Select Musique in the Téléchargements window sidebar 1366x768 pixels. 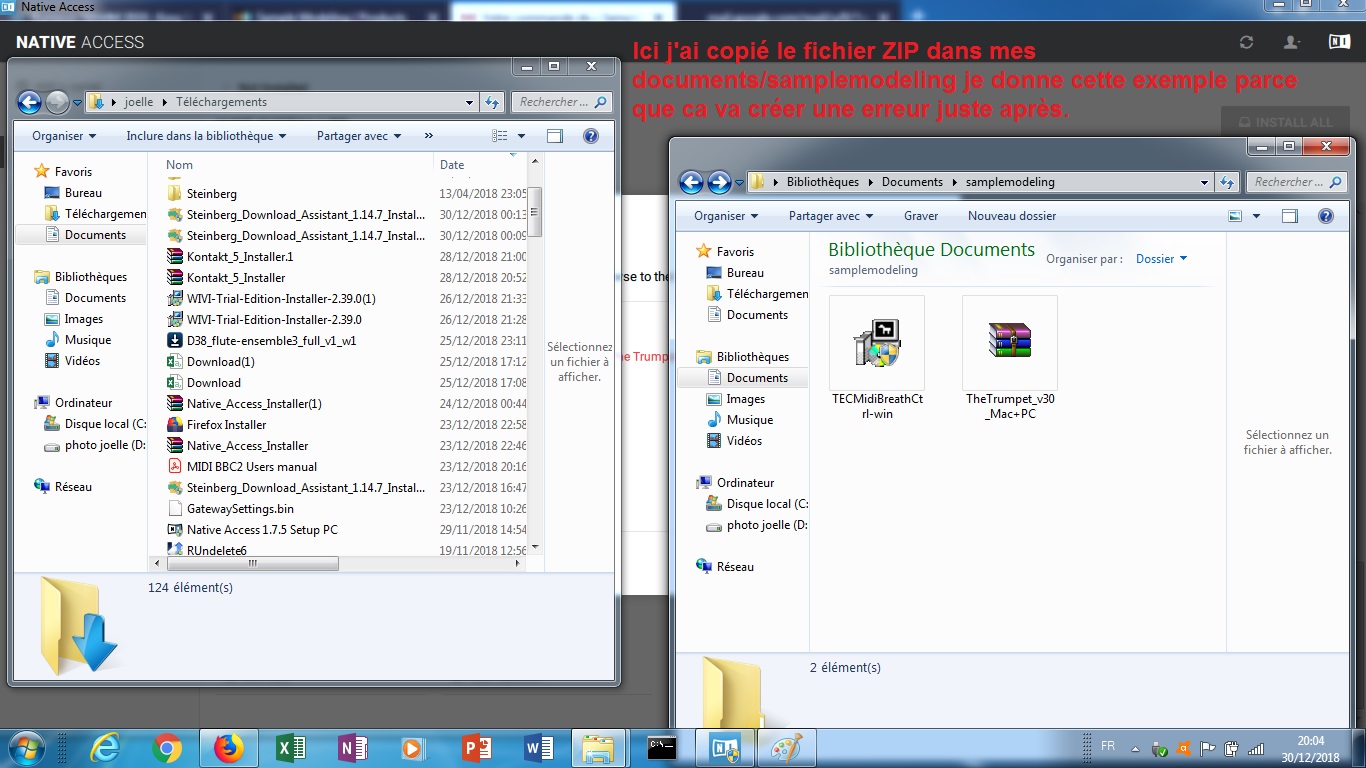click(88, 340)
